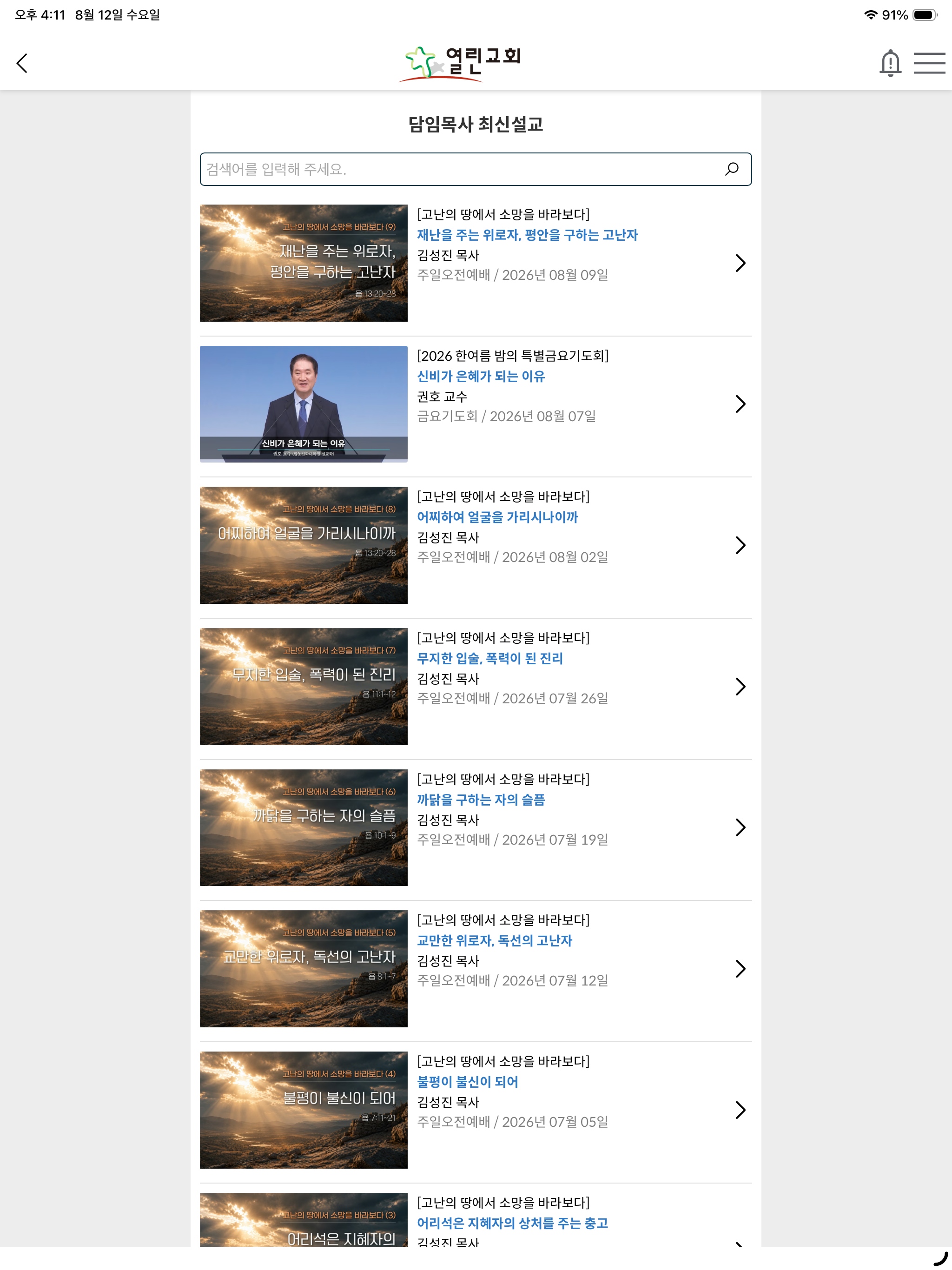This screenshot has width=952, height=1270.
Task: Tap thumbnail of sermon series (3)
Action: point(303,1219)
